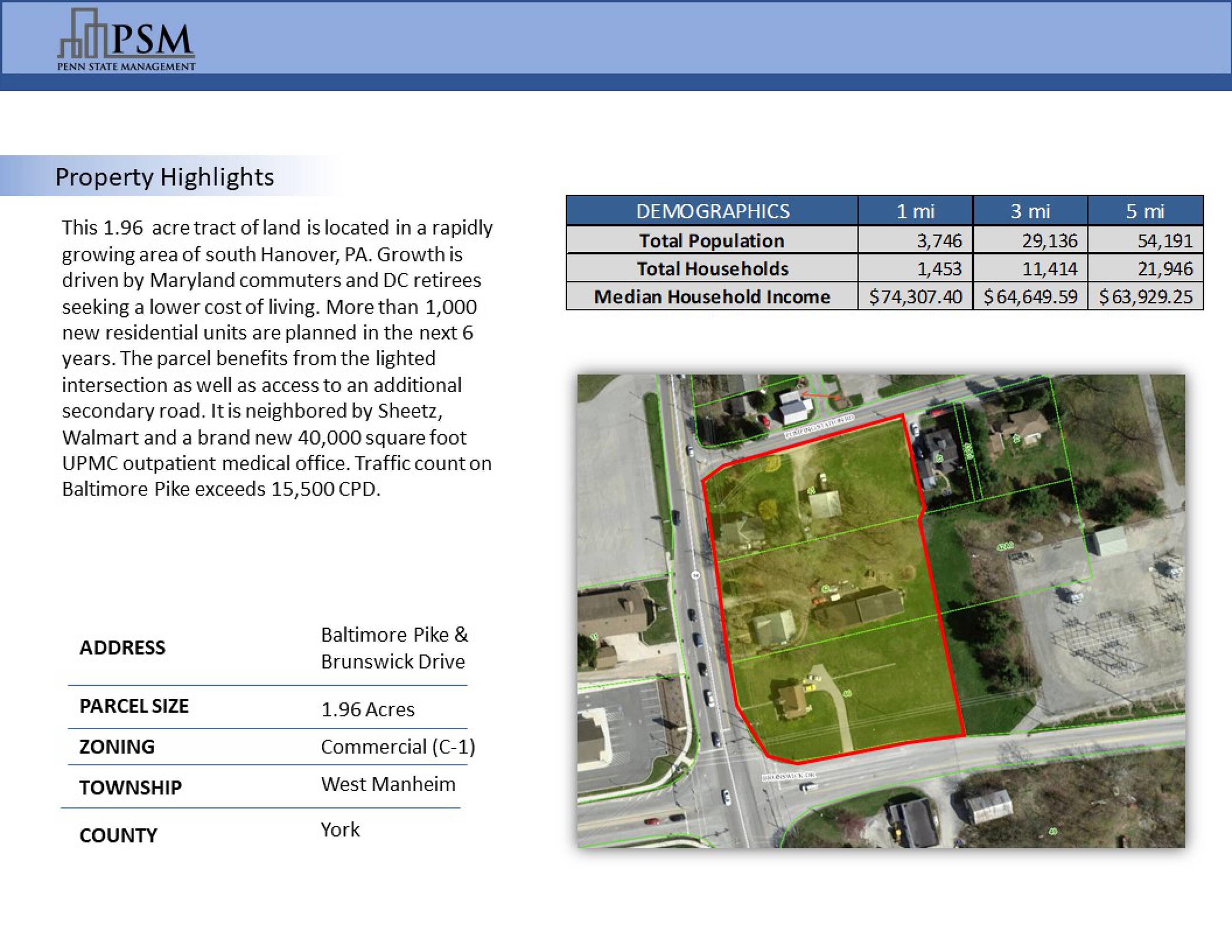Click the Property Highlights heading banner
This screenshot has height=952, width=1232.
point(165,177)
